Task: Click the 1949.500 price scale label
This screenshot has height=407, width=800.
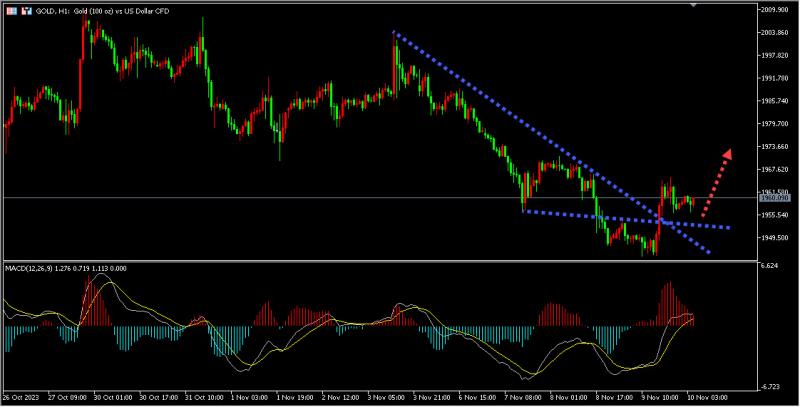Action: click(x=775, y=238)
